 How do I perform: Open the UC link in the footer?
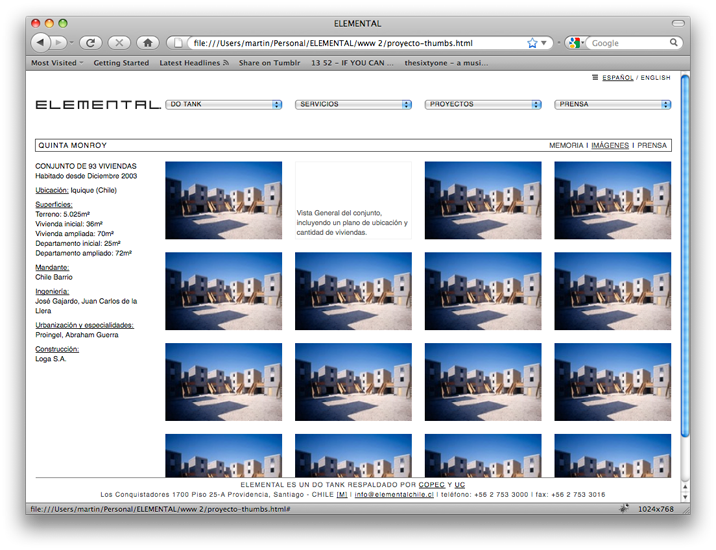tap(460, 485)
